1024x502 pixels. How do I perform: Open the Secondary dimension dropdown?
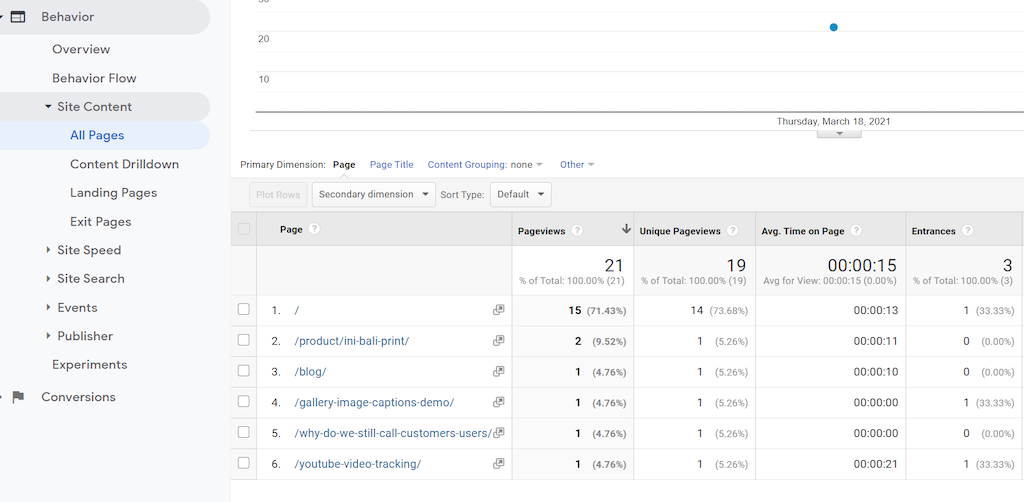pyautogui.click(x=373, y=194)
